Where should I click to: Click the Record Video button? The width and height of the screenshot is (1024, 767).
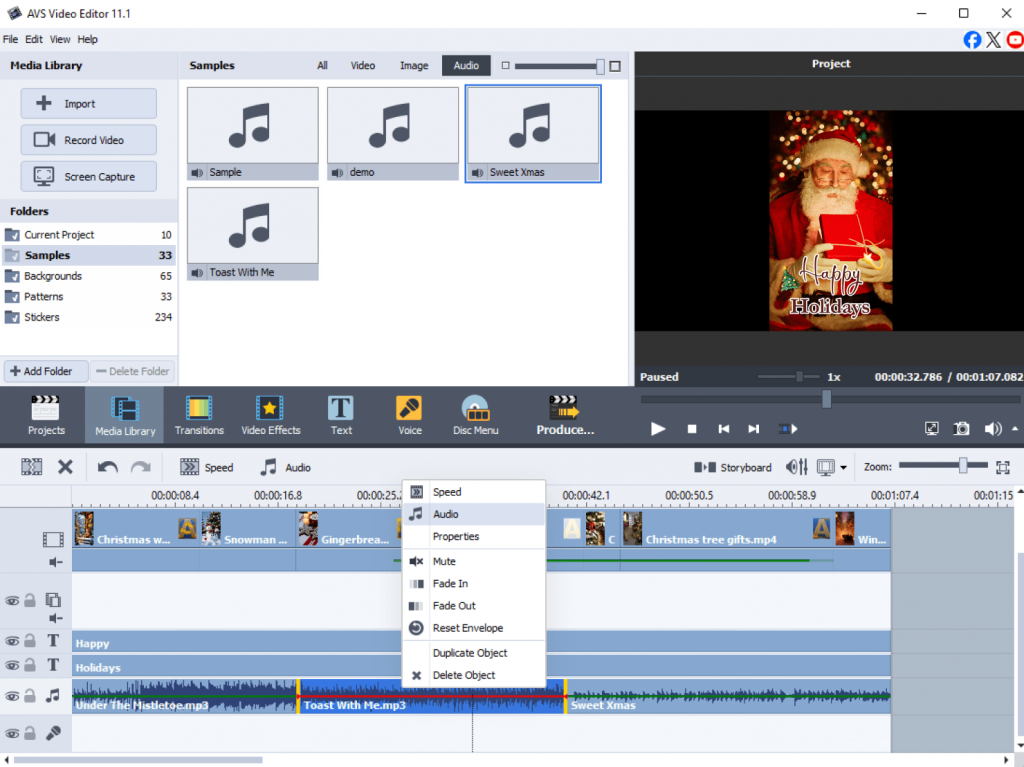(x=89, y=140)
